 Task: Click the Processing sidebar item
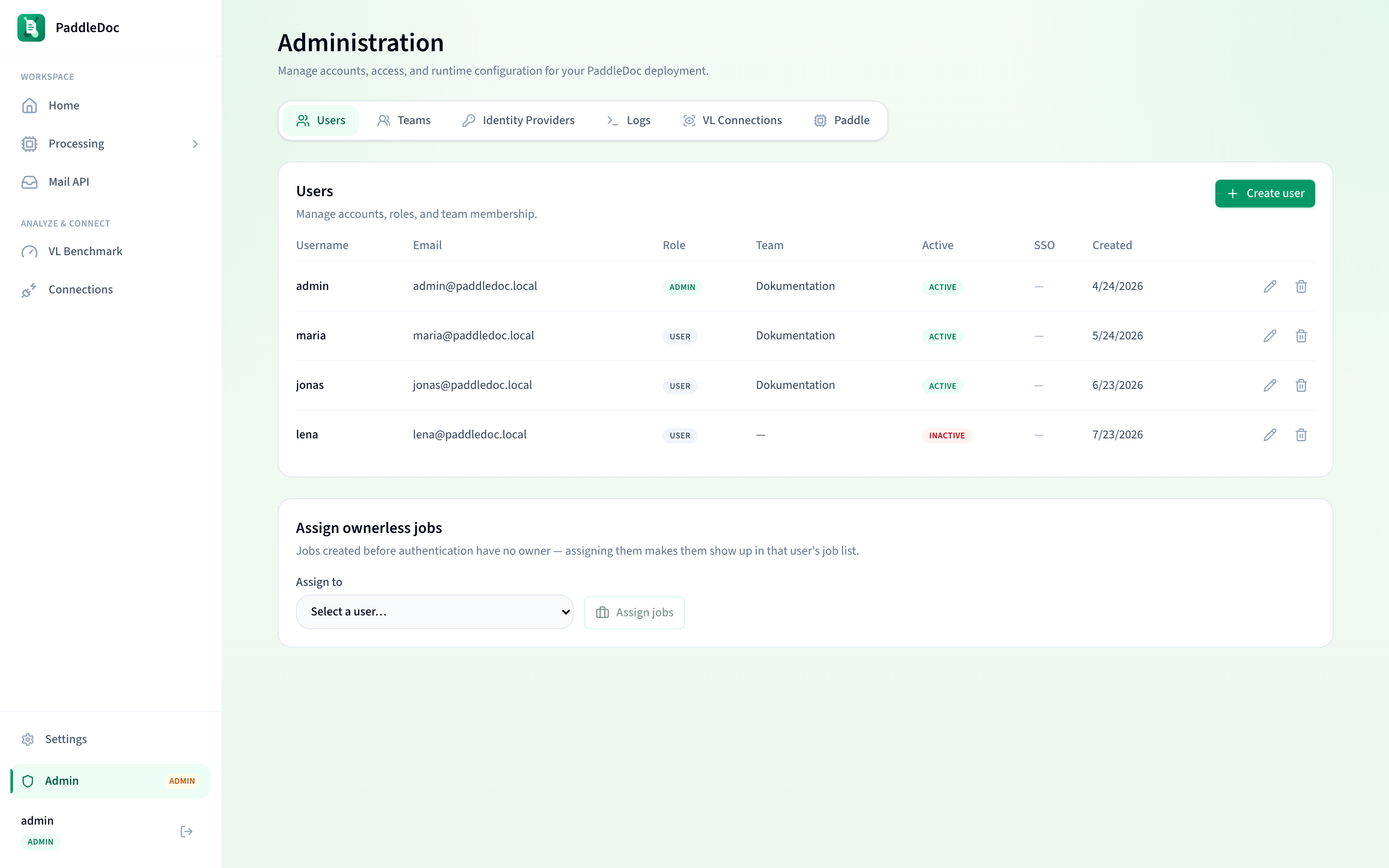[111, 144]
